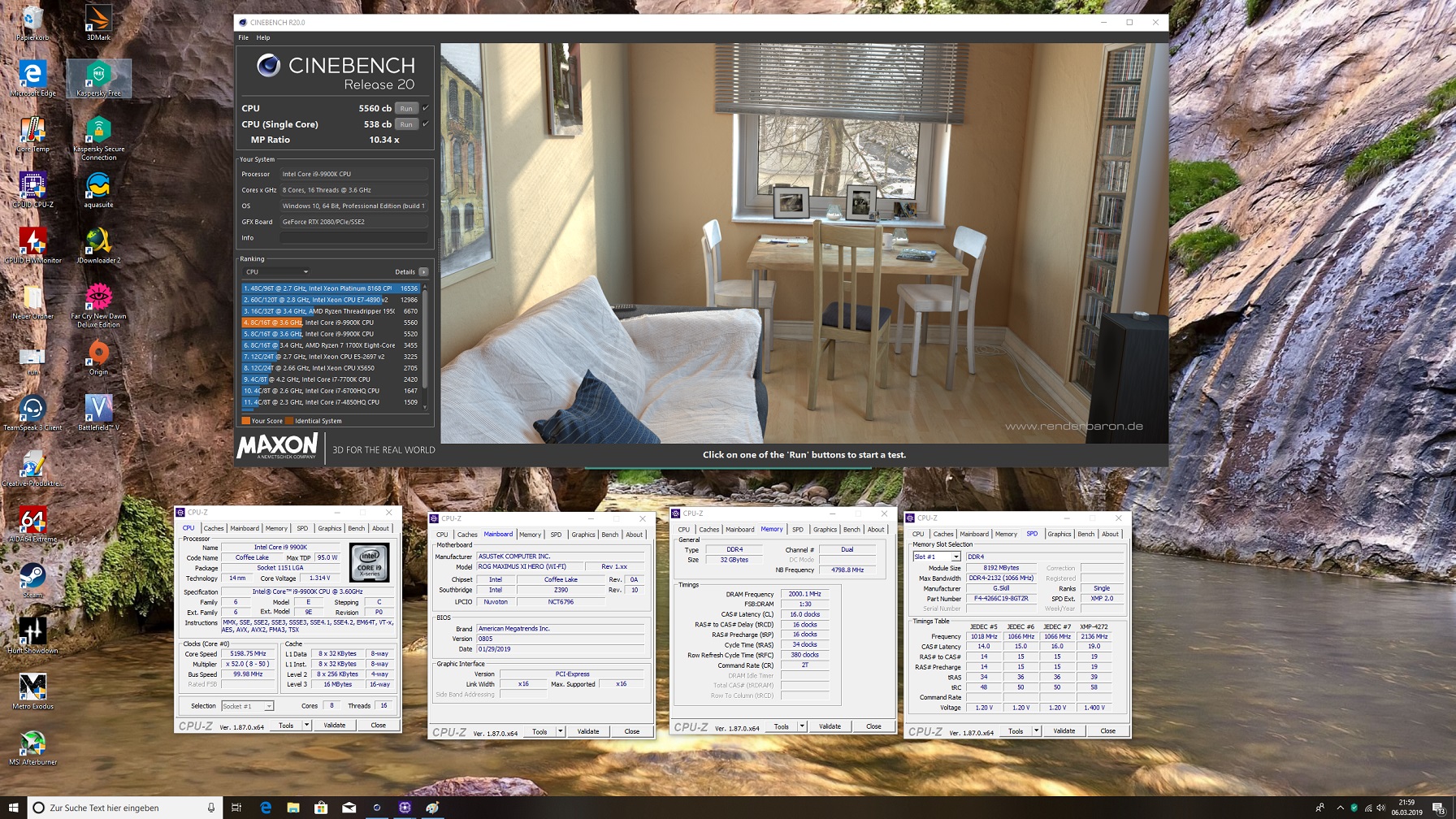The height and width of the screenshot is (819, 1456).
Task: Open the CPUID CPU-Z desktop shortcut
Action: pos(32,190)
